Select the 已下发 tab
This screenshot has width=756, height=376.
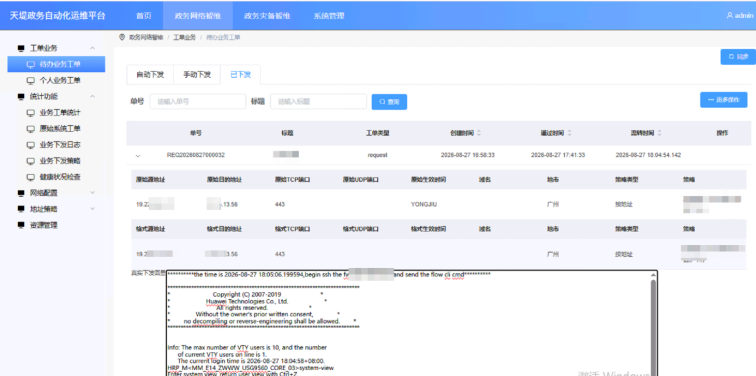click(x=241, y=75)
